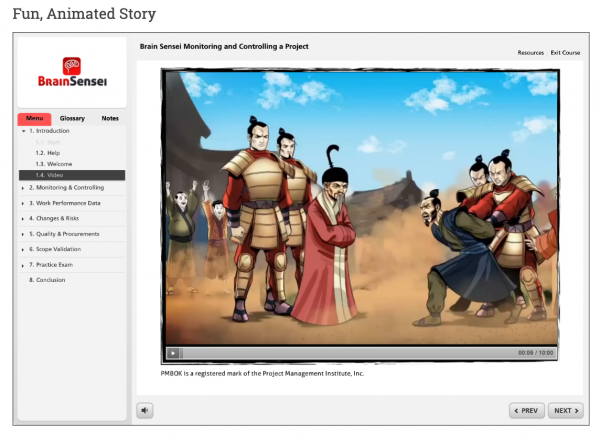Viewport: 600px width, 442px height.
Task: Open 2. Monitoring & Controlling section
Action: [x=67, y=188]
